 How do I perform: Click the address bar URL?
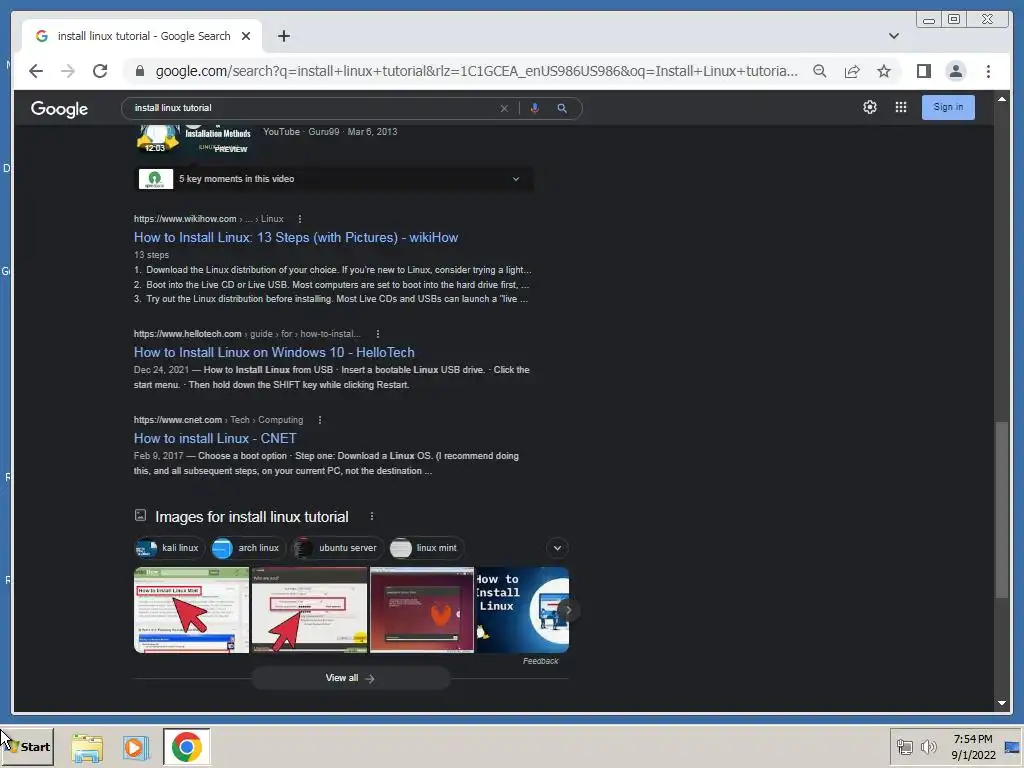(476, 71)
